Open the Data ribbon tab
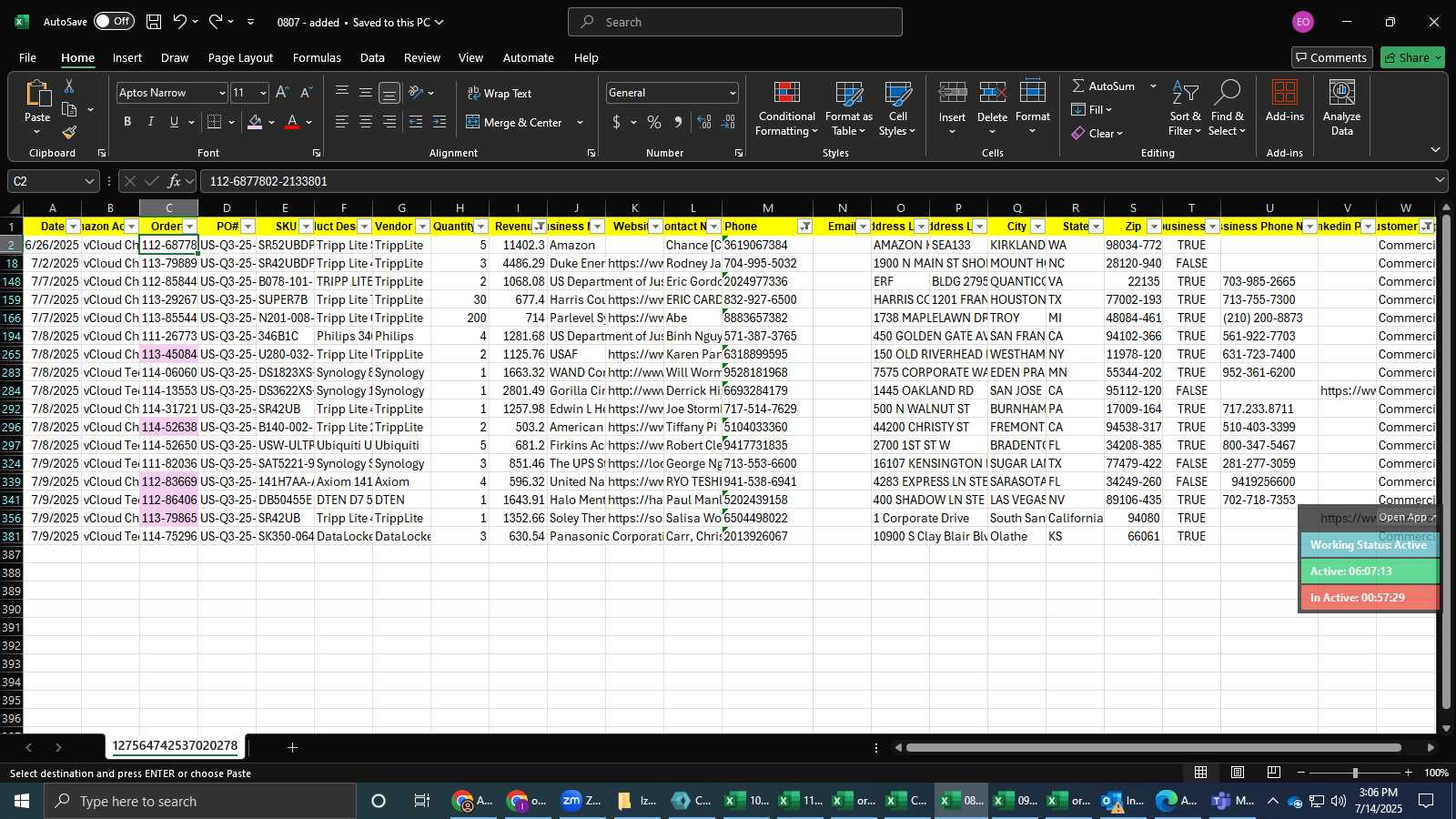This screenshot has height=819, width=1456. [x=372, y=57]
